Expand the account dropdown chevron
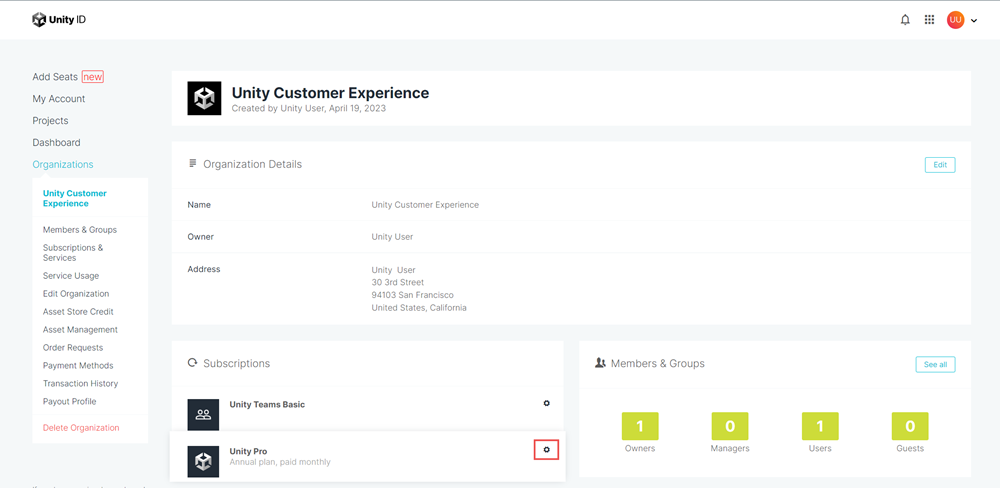Screen dimensions: 1000x488 point(974,20)
